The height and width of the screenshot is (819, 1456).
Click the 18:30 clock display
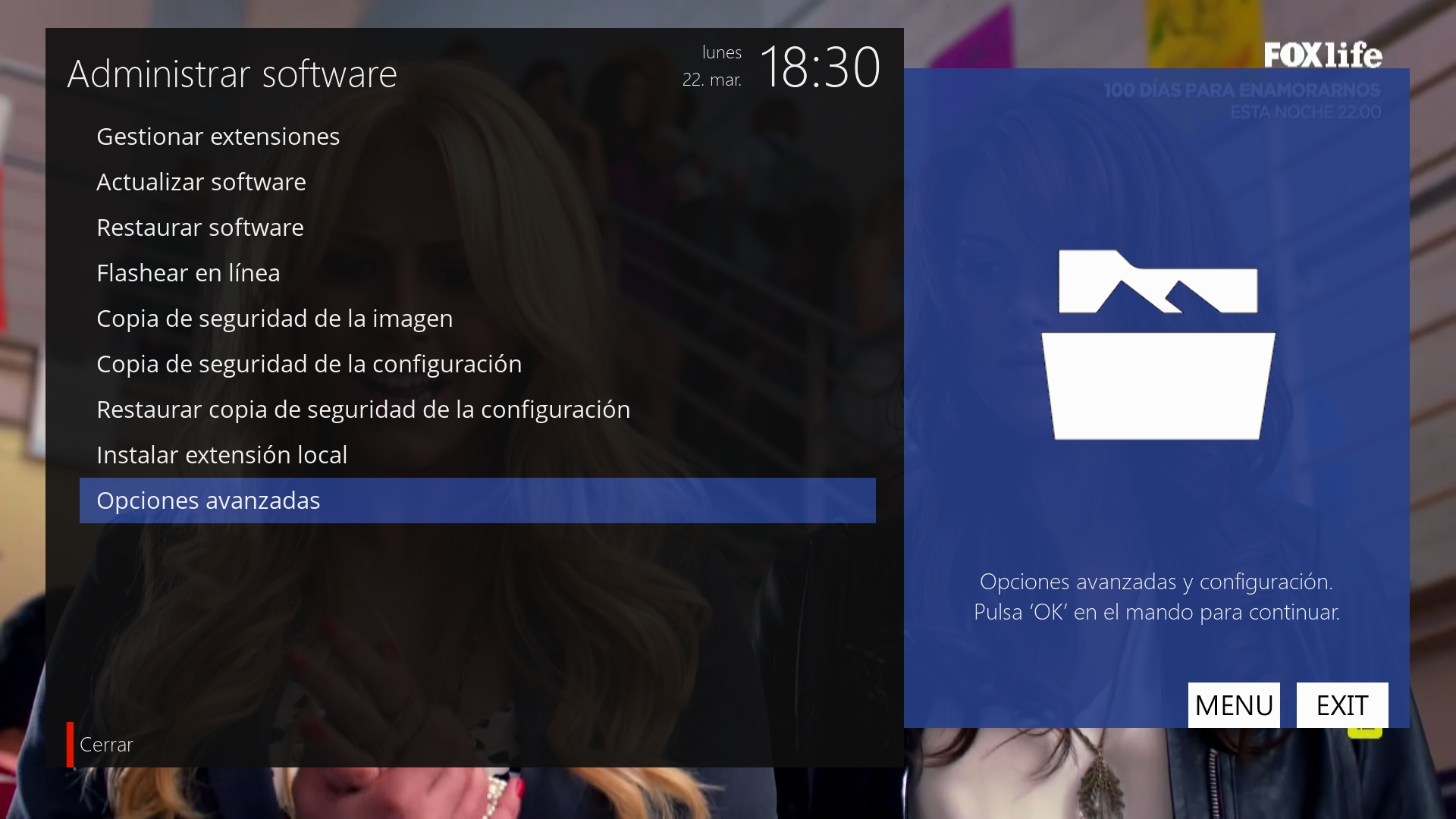point(819,67)
